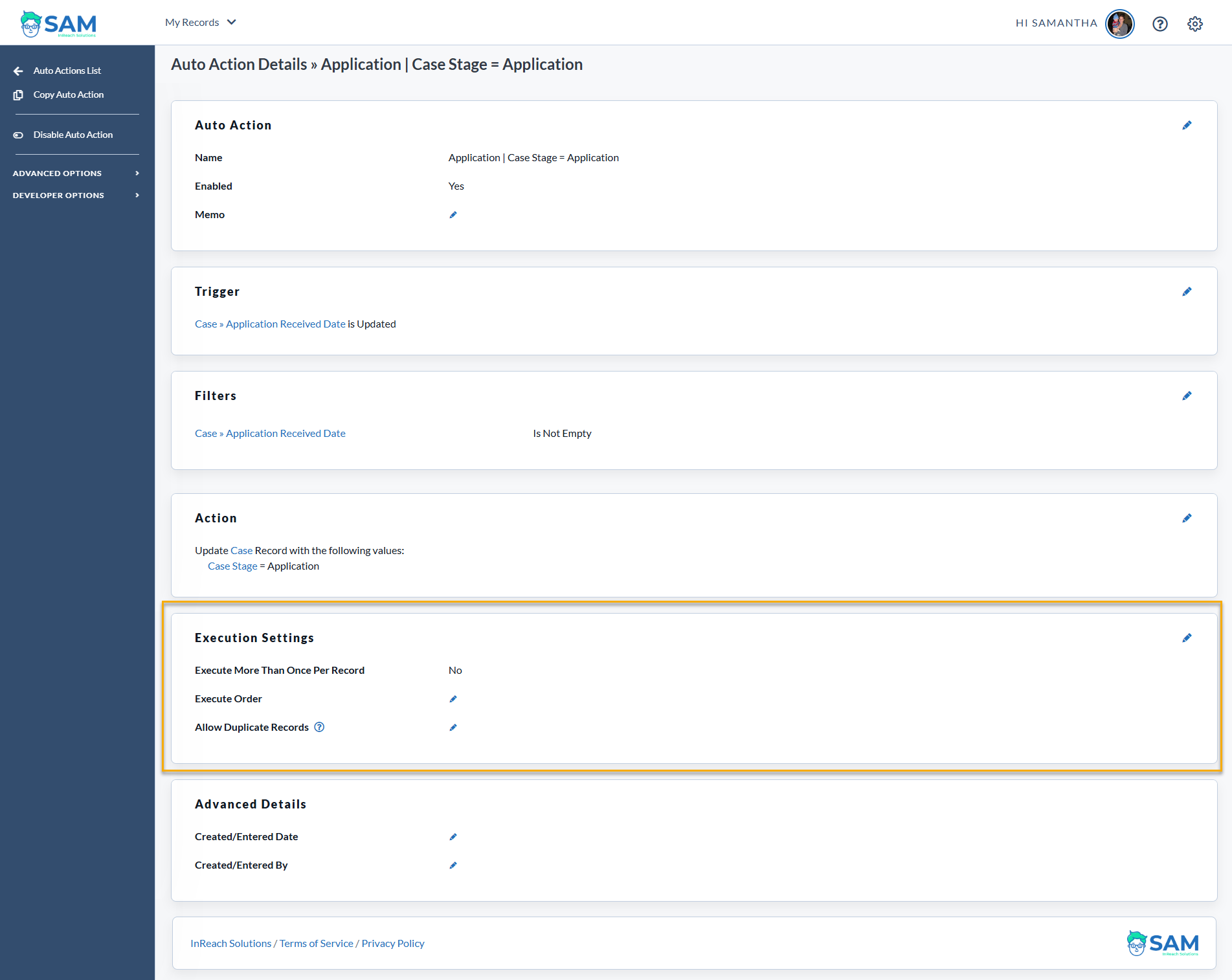This screenshot has height=980, width=1232.
Task: Edit the Allow Duplicate Records pencil icon
Action: (453, 728)
